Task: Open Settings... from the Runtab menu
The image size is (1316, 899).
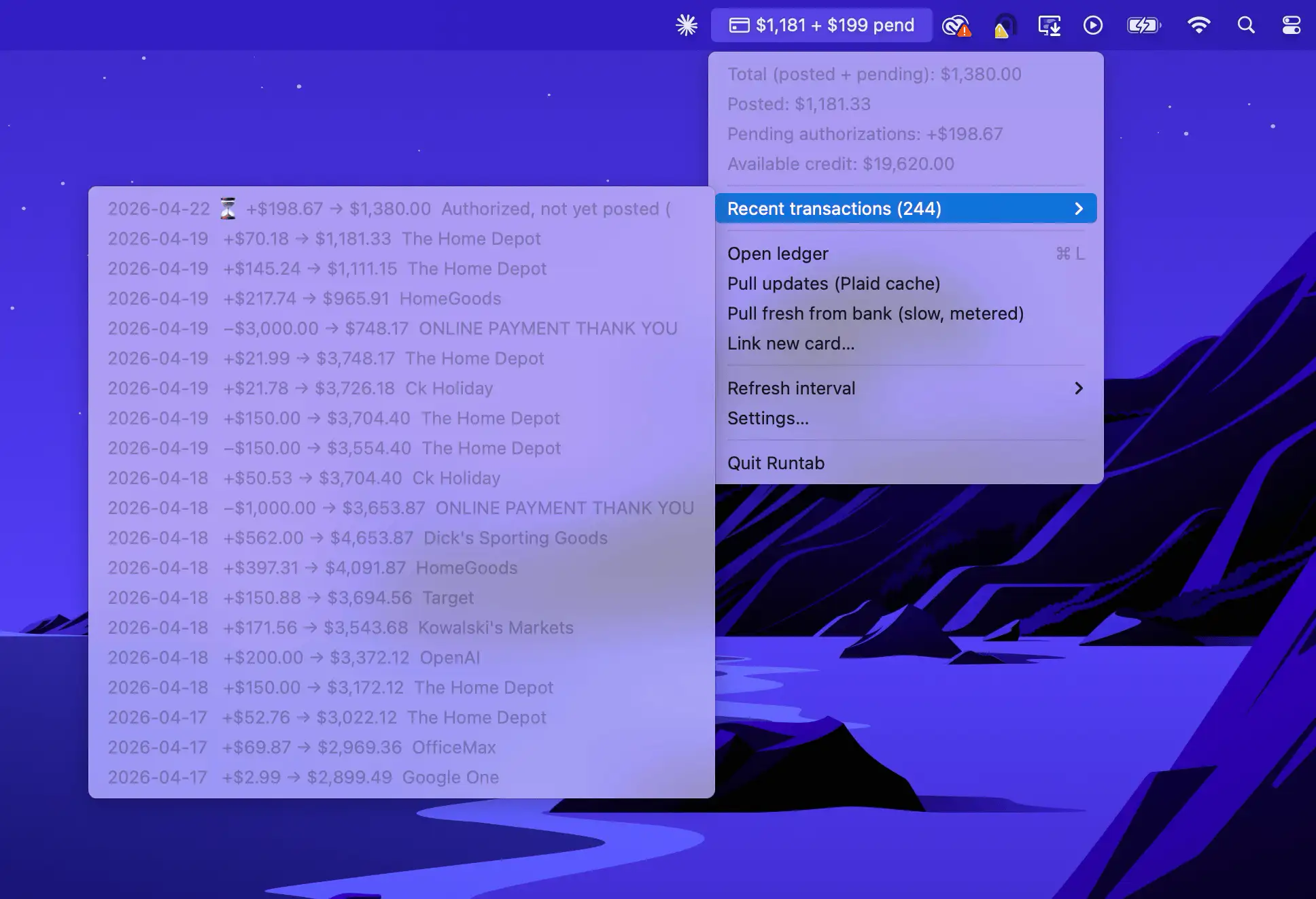Action: [x=767, y=418]
